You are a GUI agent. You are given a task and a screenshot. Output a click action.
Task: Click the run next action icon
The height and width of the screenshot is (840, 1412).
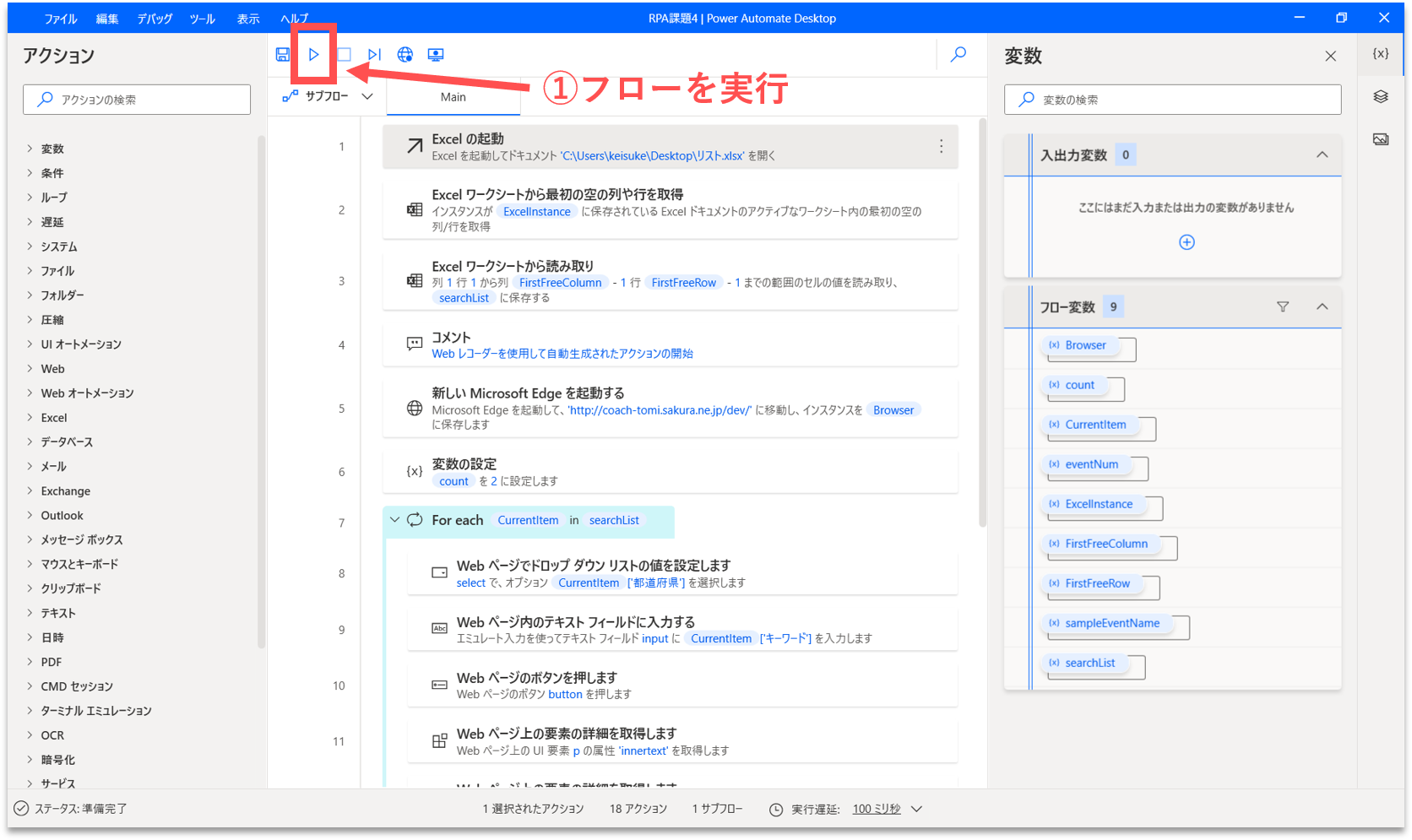(375, 55)
